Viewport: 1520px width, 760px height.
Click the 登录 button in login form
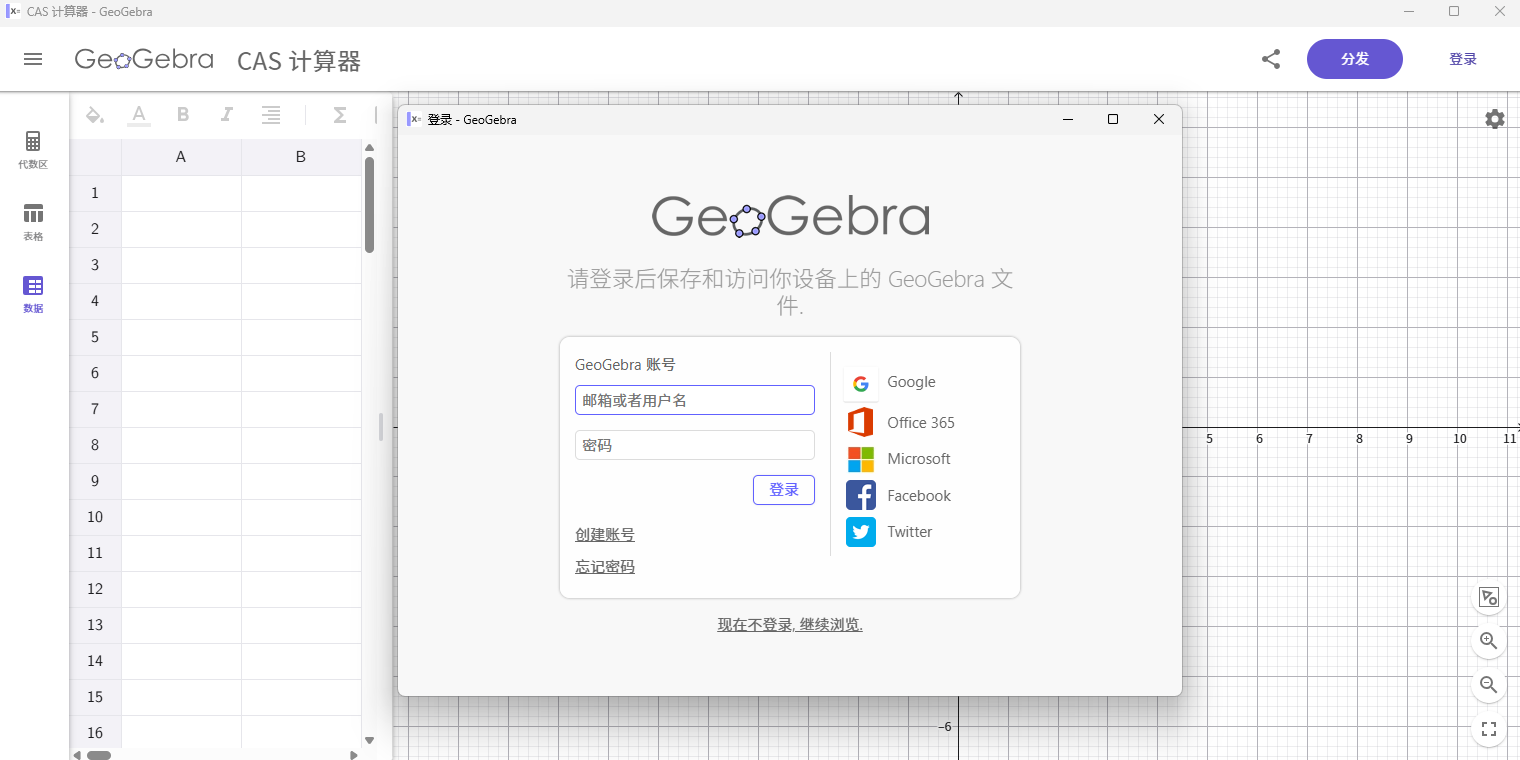pos(784,490)
